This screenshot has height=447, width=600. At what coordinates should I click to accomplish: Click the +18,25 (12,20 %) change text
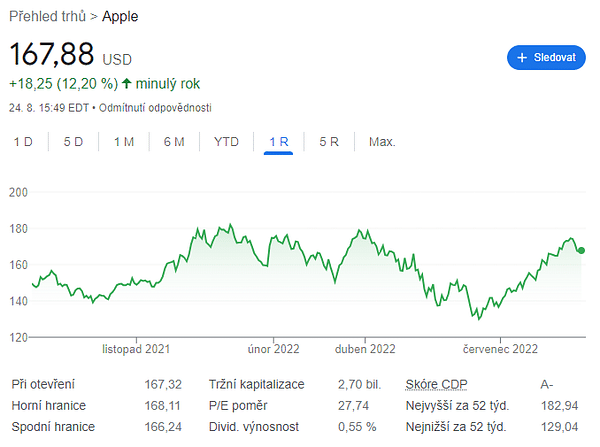point(64,84)
